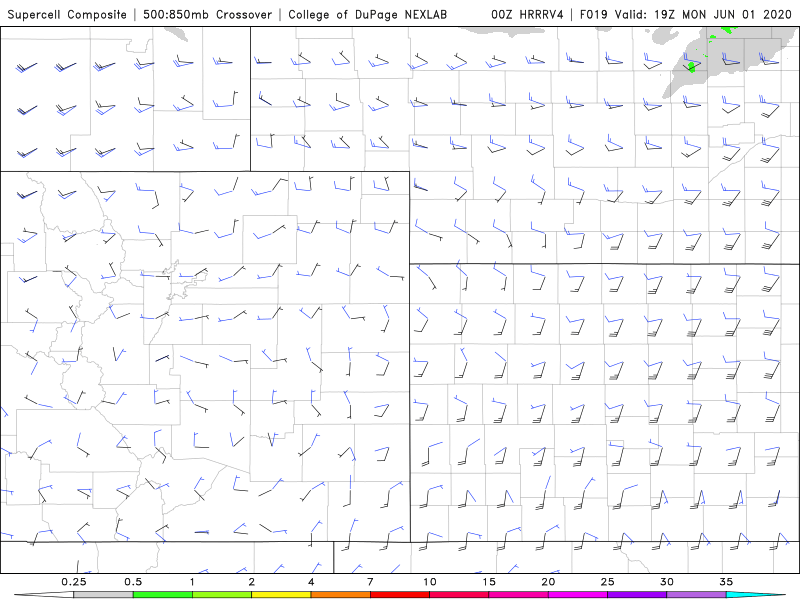800x600 pixels.
Task: Click the 0.25 scale label
Action: (73, 582)
